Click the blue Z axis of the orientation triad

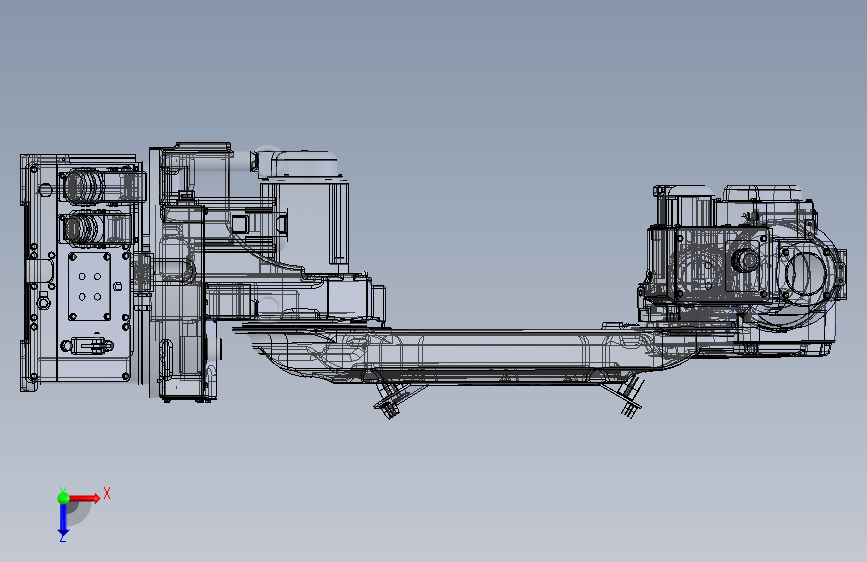tap(63, 519)
